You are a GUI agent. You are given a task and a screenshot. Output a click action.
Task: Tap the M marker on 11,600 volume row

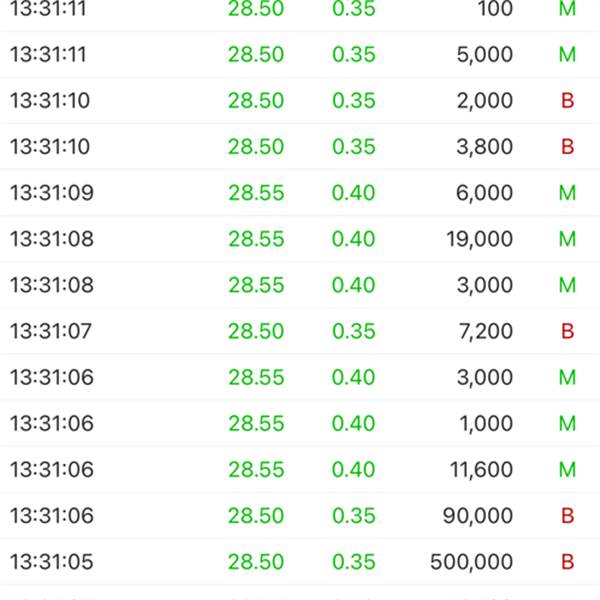tap(567, 470)
